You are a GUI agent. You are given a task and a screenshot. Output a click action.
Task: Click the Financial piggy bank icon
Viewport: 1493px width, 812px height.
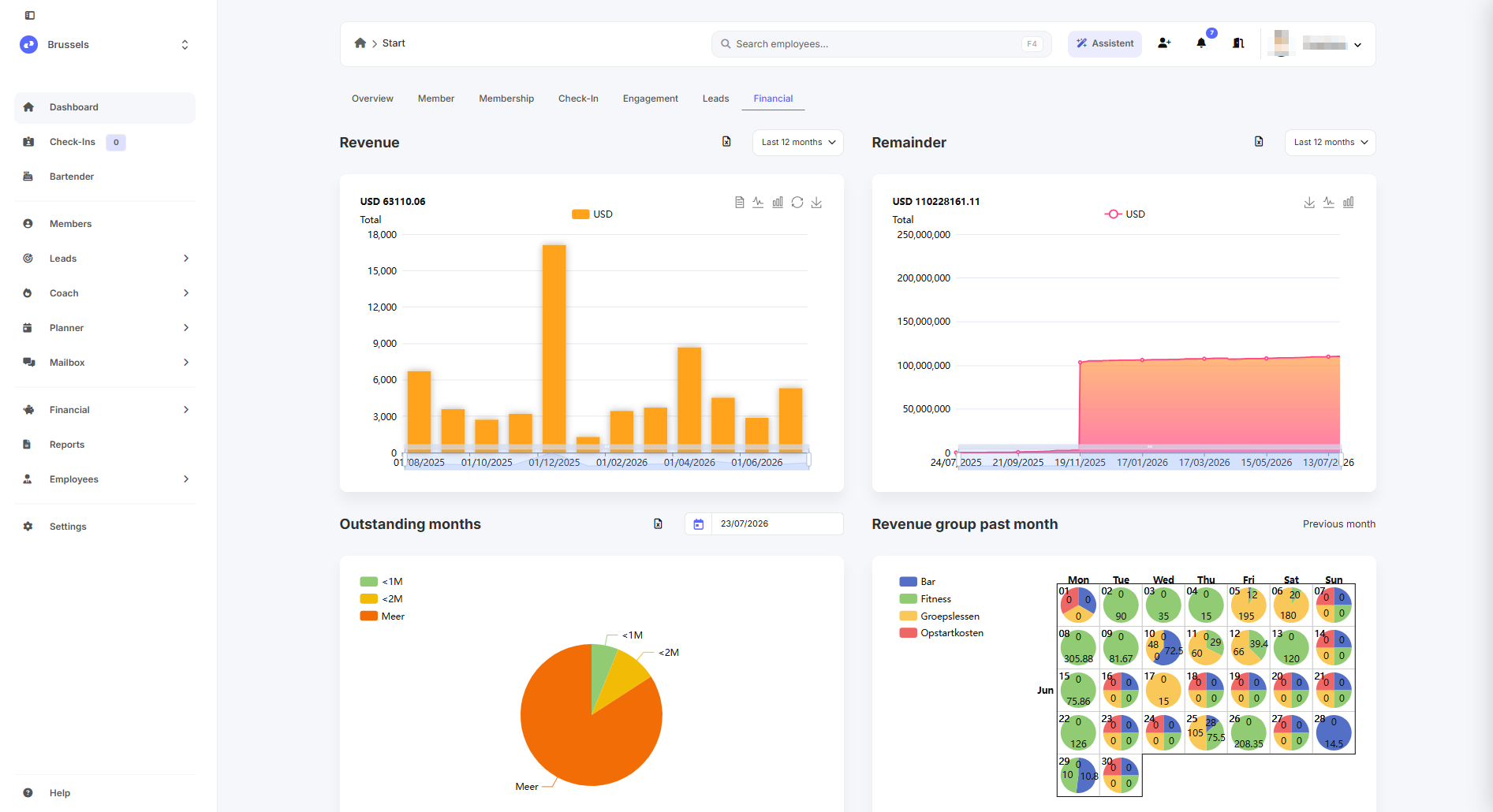pos(28,410)
